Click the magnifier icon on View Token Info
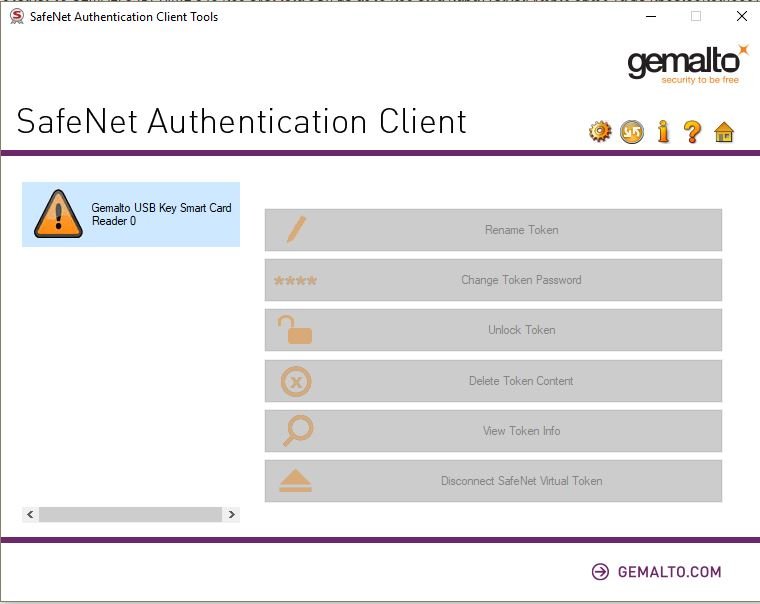760x604 pixels. pyautogui.click(x=298, y=430)
